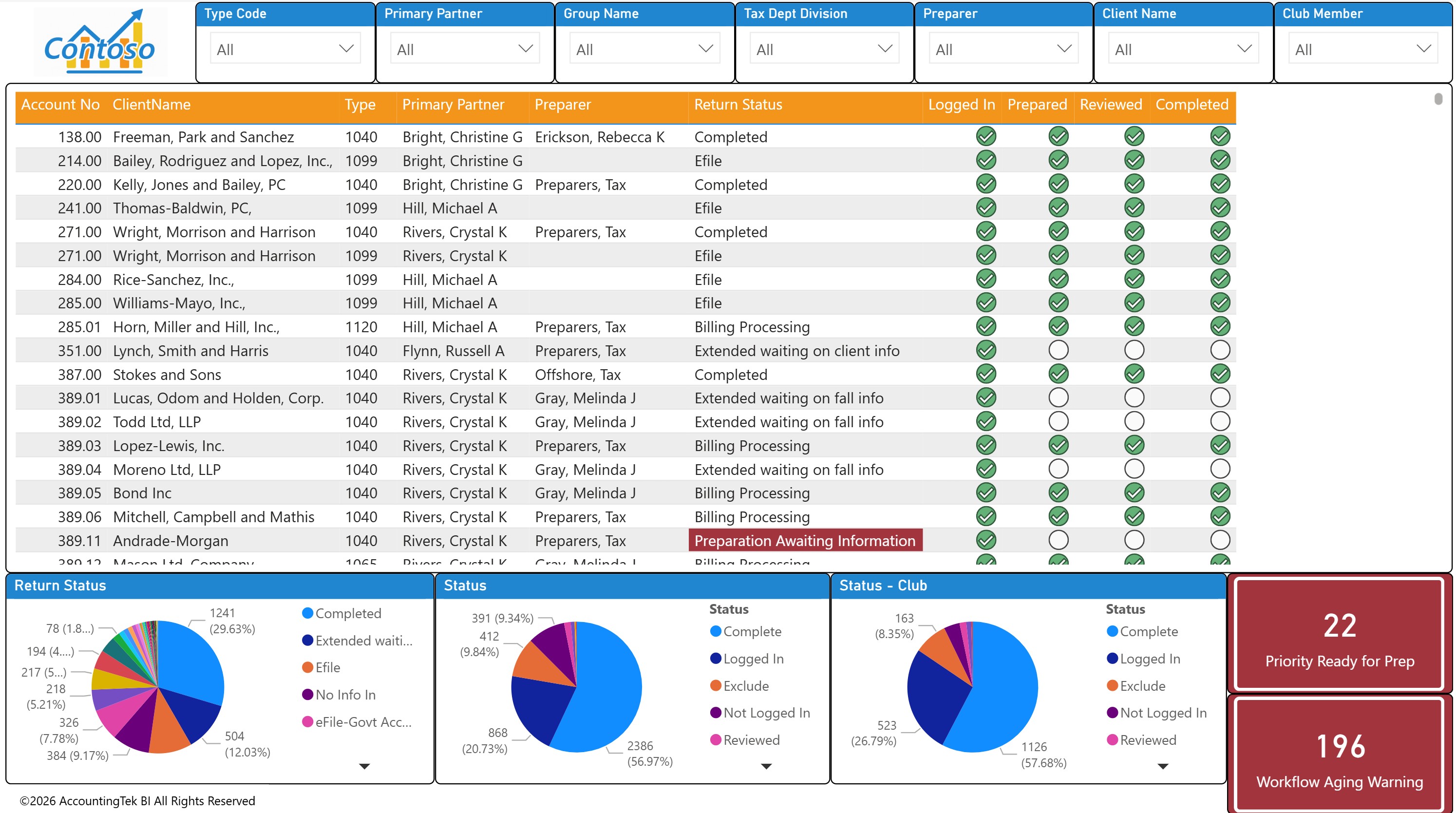Toggle the empty Prepared circle for Lynch, Smith and Harris
The image size is (1456, 813).
(x=1058, y=351)
